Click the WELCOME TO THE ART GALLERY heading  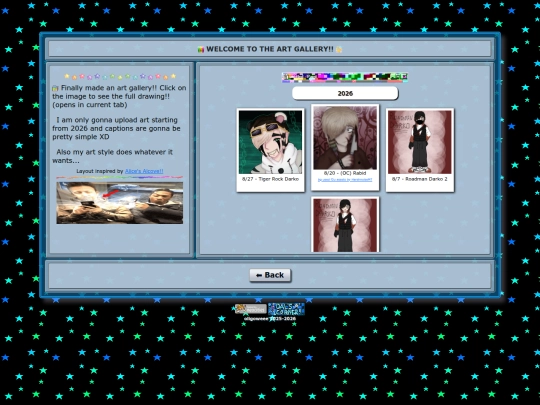pos(270,49)
